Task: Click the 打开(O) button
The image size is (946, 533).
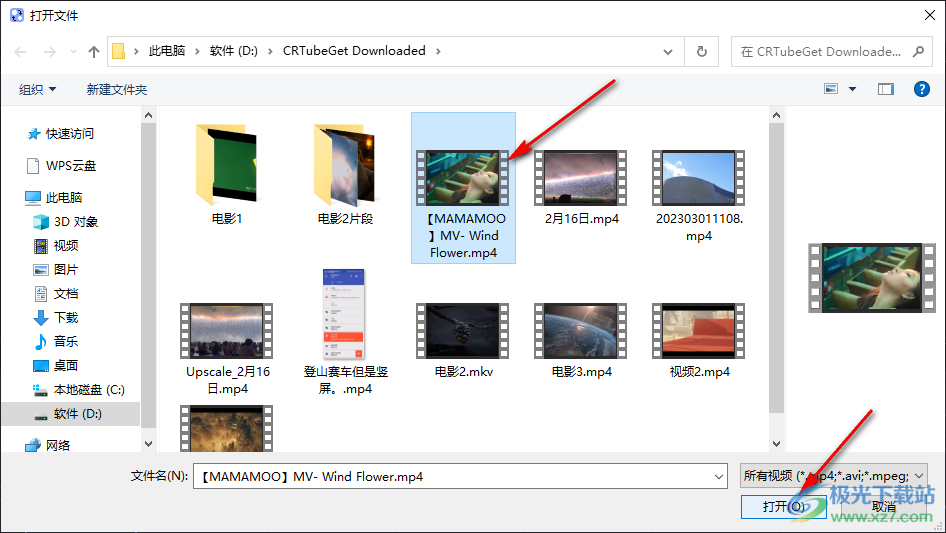Action: click(784, 506)
